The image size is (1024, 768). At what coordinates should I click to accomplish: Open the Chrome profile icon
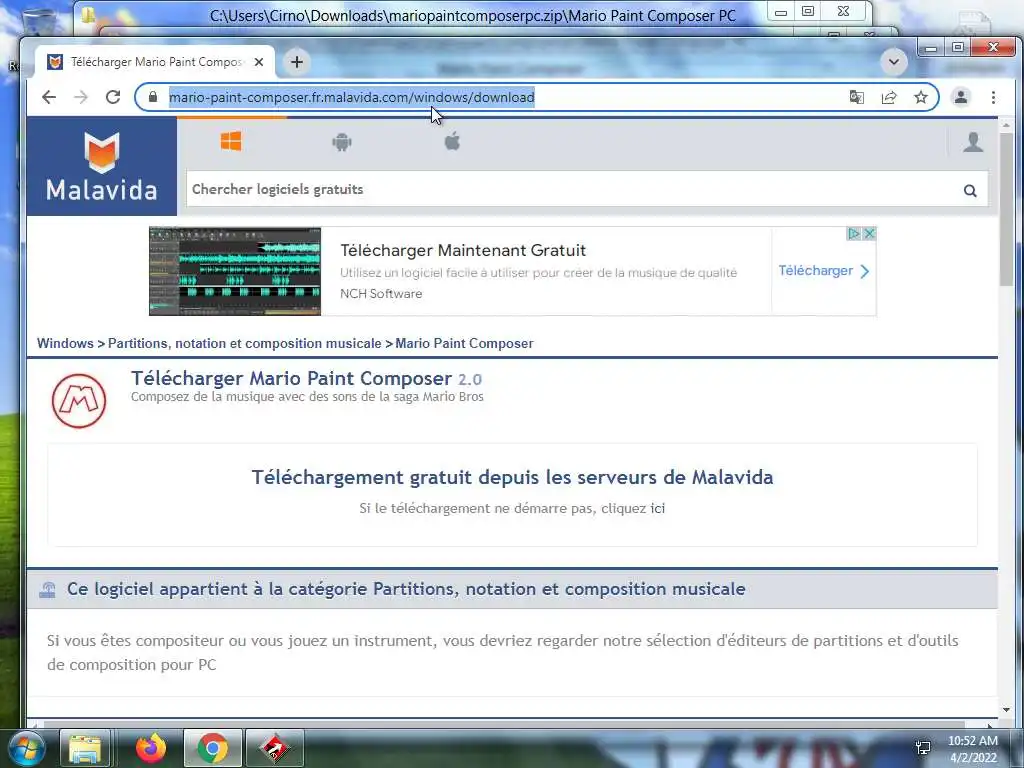point(961,97)
